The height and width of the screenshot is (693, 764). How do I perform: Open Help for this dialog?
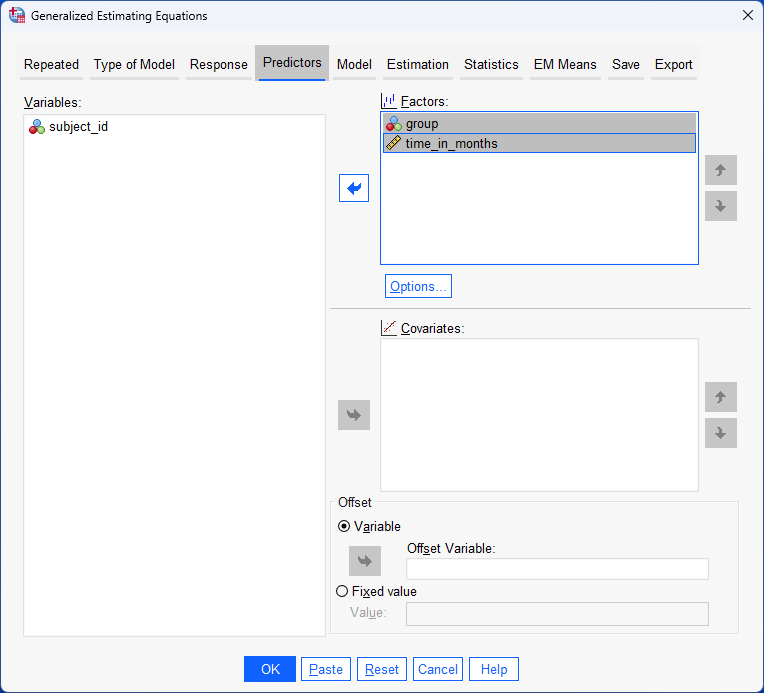pos(494,669)
